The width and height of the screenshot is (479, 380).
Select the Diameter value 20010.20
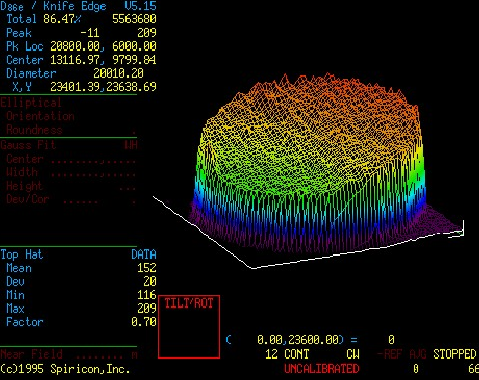click(119, 73)
